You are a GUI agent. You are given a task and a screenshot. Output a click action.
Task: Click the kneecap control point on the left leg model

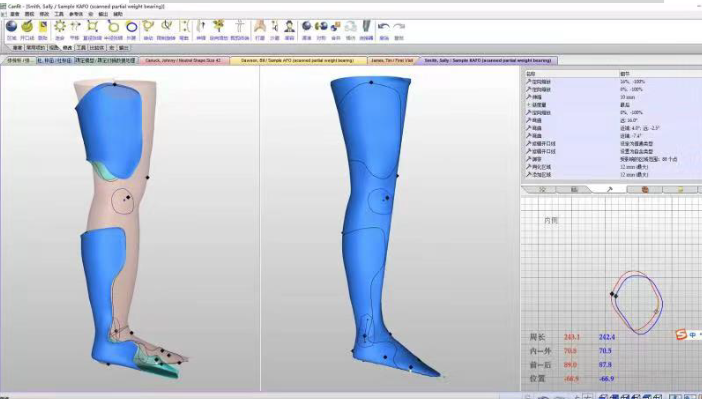[x=128, y=197]
